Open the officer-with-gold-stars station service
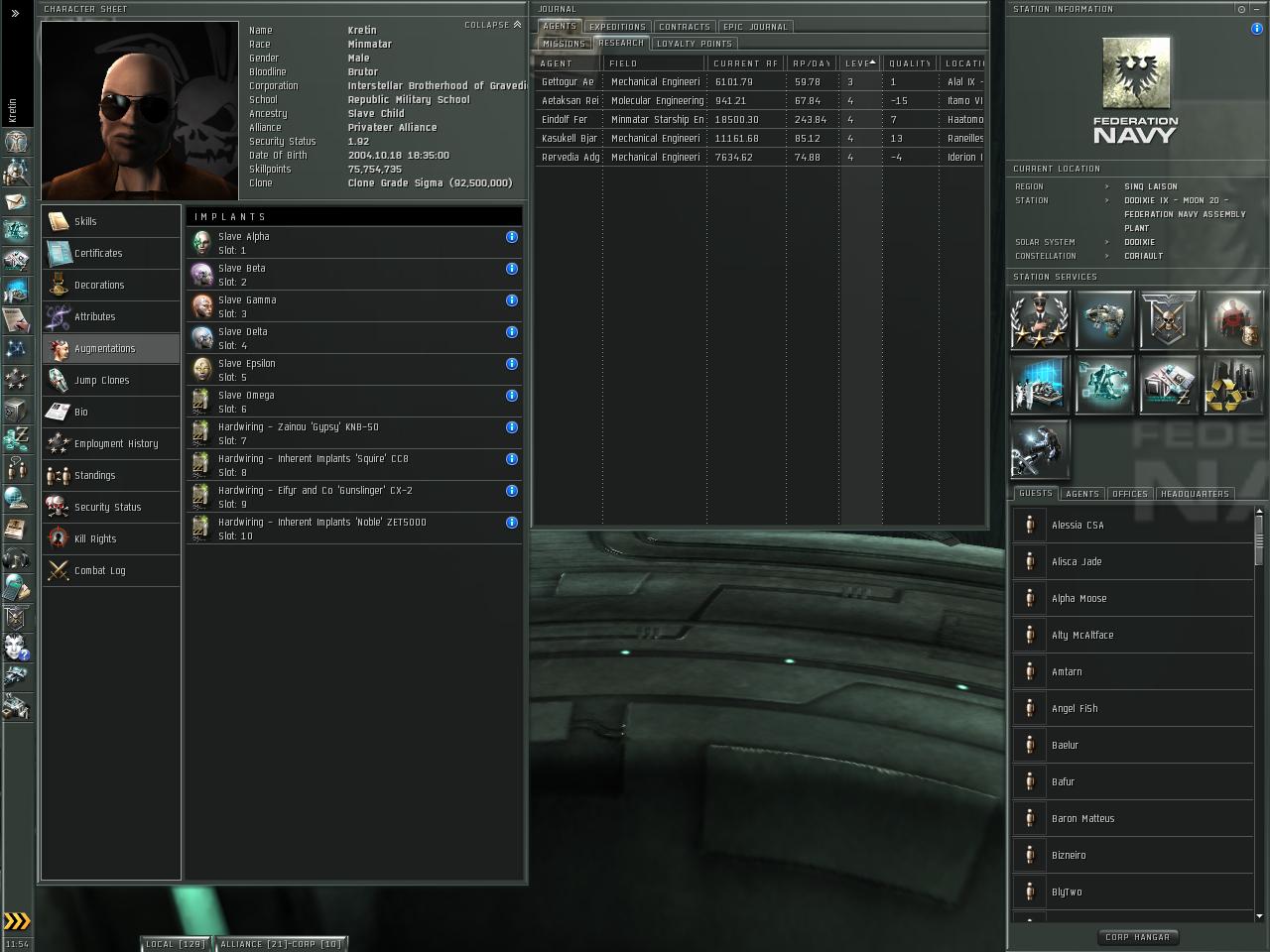The width and height of the screenshot is (1270, 952). tap(1039, 319)
